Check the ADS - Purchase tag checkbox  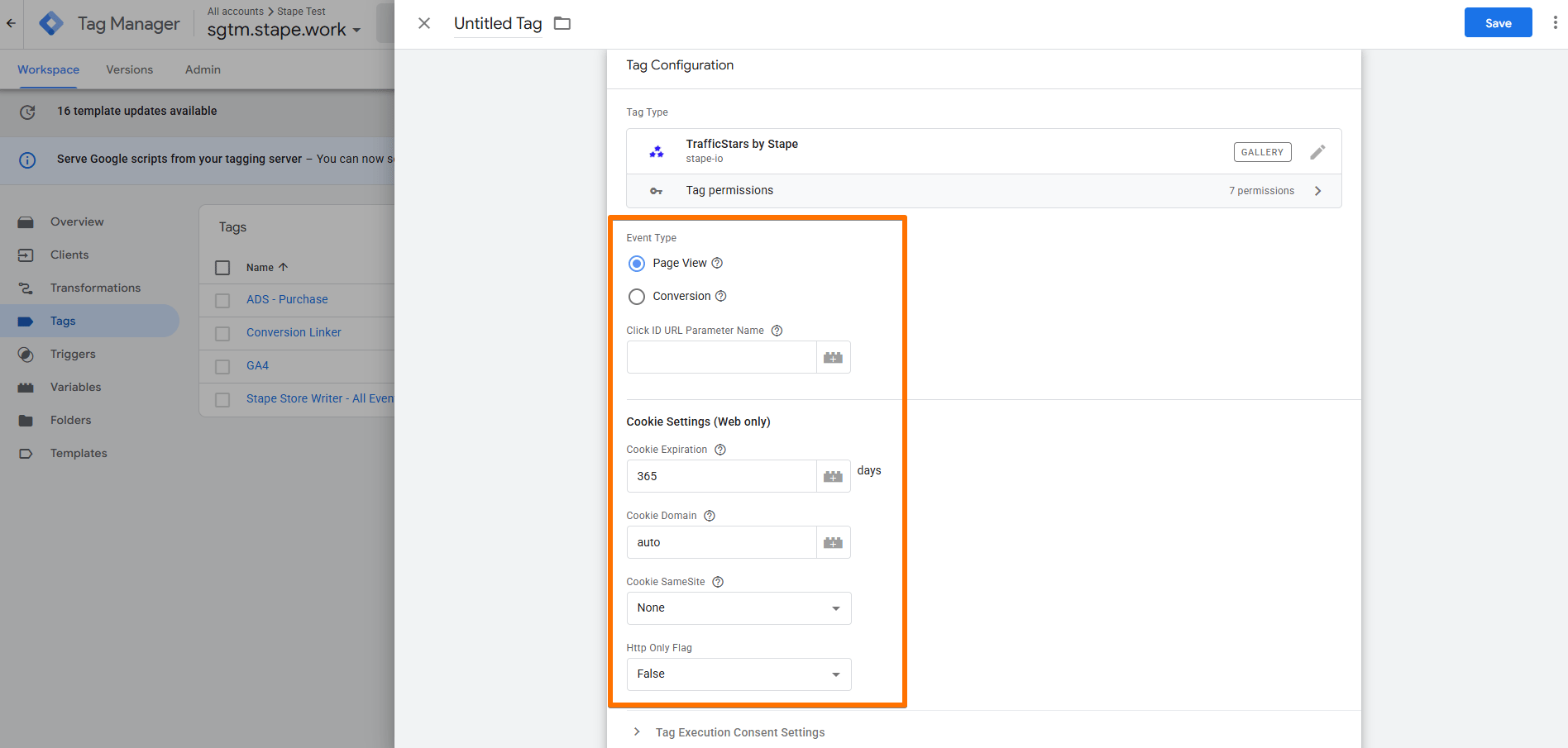tap(222, 300)
